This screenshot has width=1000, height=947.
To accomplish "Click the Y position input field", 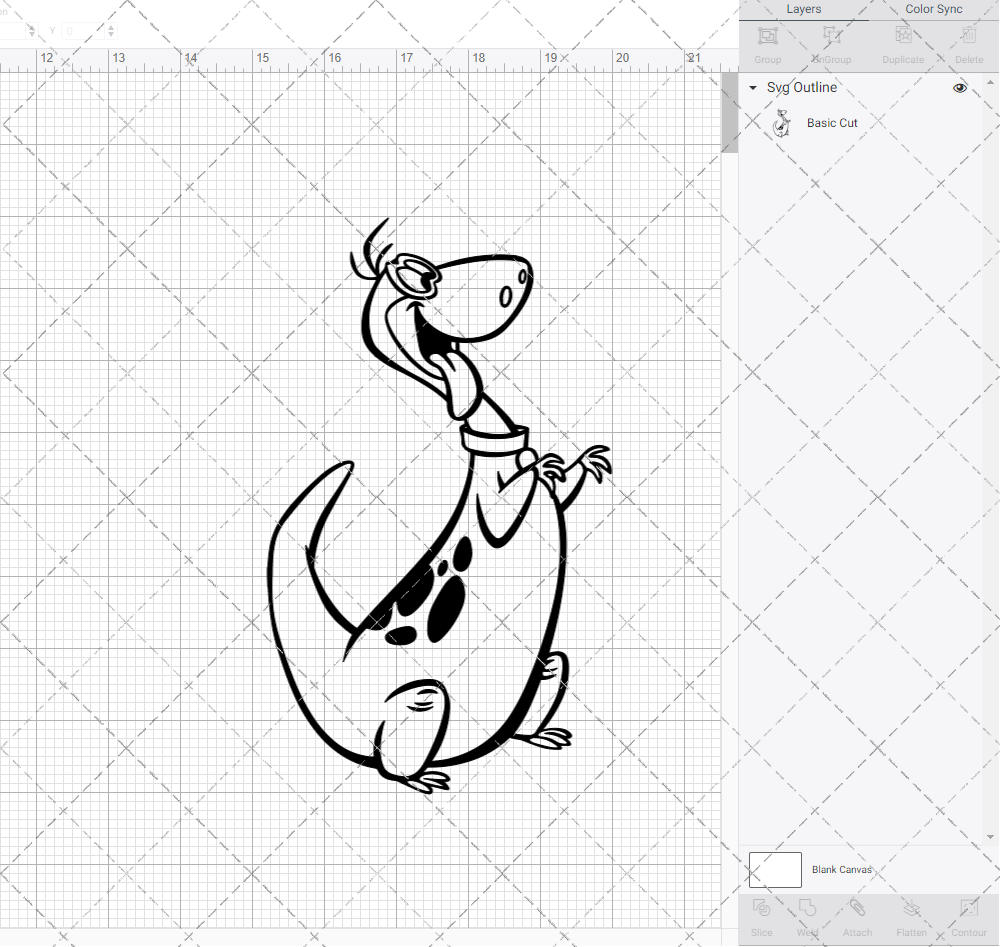I will point(84,31).
